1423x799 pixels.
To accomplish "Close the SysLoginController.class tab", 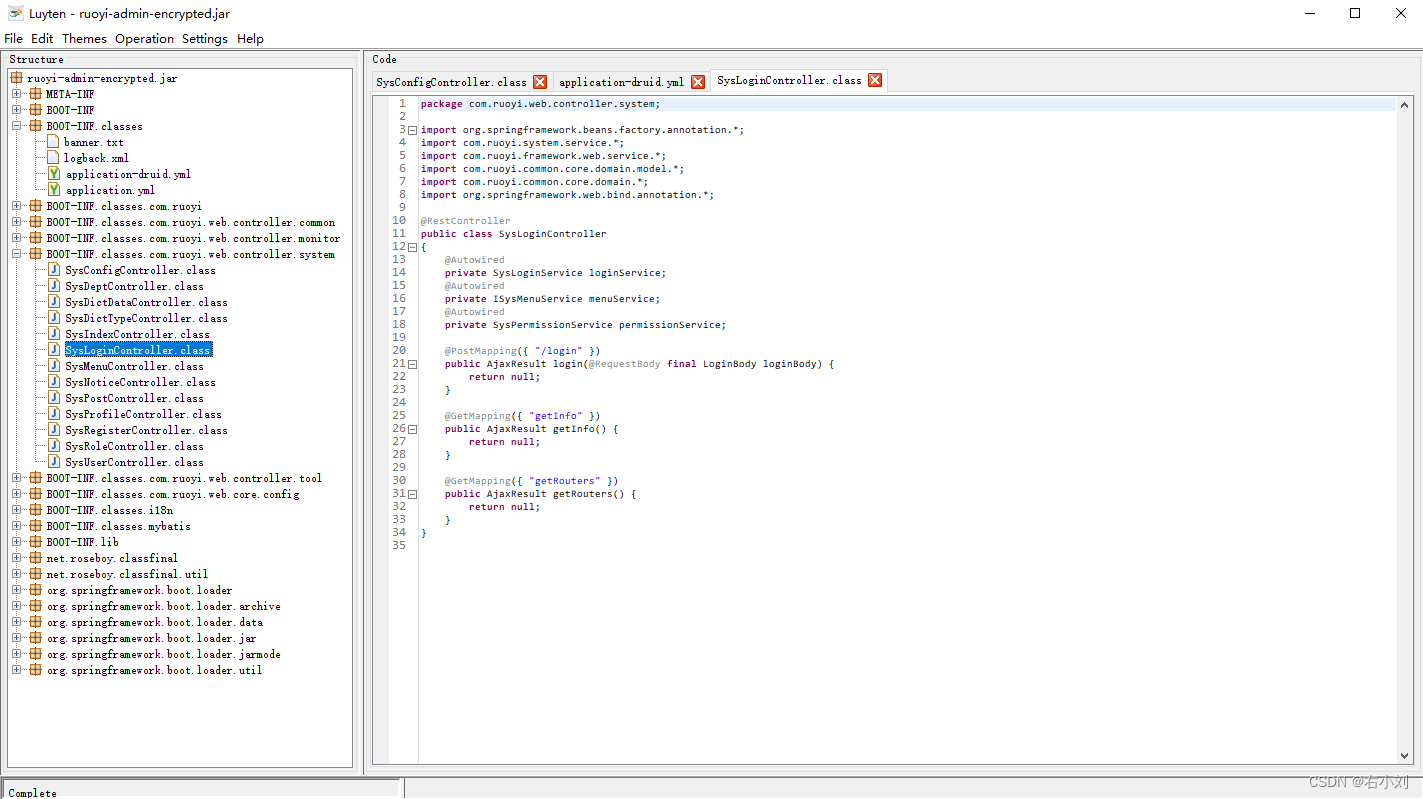I will click(x=875, y=80).
